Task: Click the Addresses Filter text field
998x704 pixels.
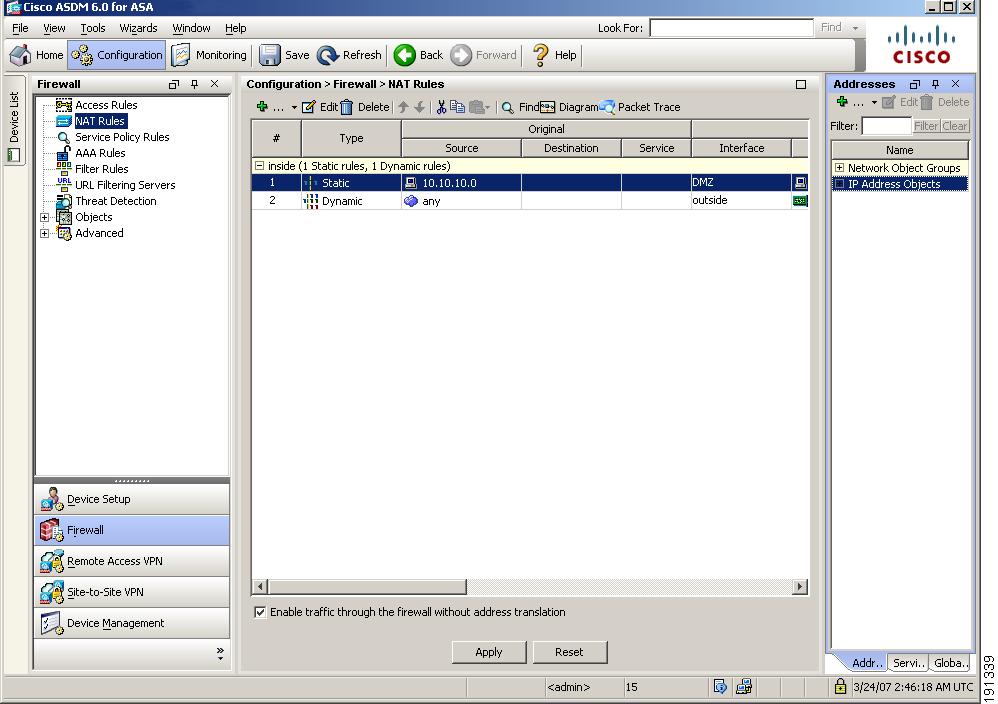Action: (887, 126)
